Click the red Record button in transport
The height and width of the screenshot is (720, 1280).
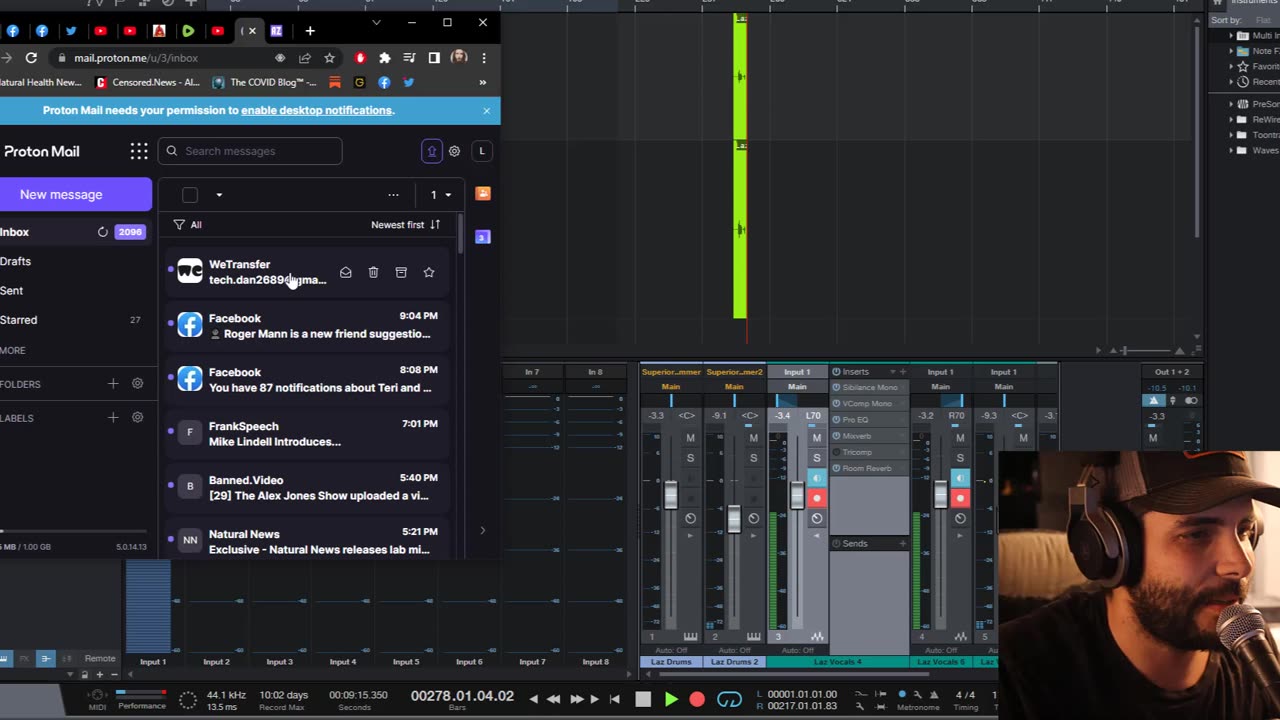pos(697,700)
